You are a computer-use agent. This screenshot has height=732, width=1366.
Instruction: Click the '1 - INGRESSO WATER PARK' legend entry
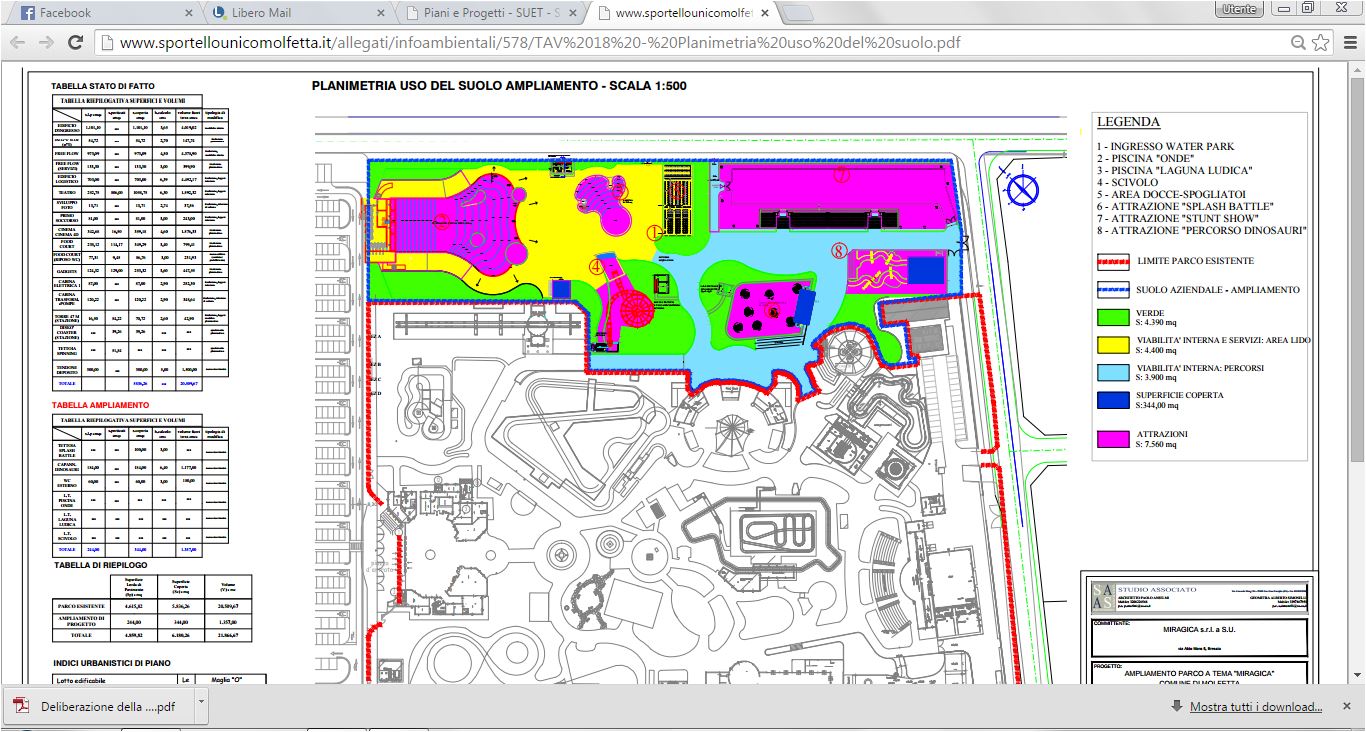tap(1167, 147)
